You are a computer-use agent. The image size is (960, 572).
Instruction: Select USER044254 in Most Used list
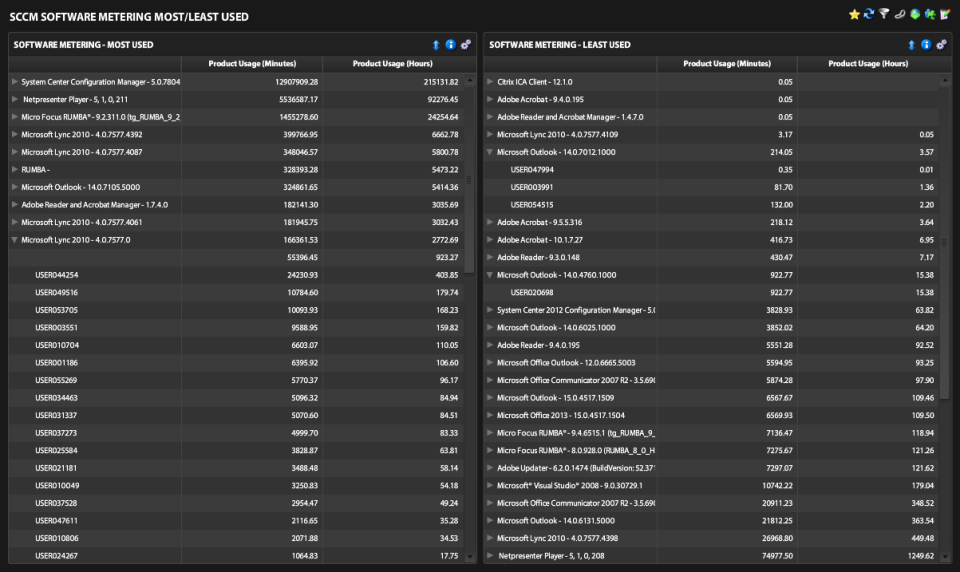(x=237, y=275)
